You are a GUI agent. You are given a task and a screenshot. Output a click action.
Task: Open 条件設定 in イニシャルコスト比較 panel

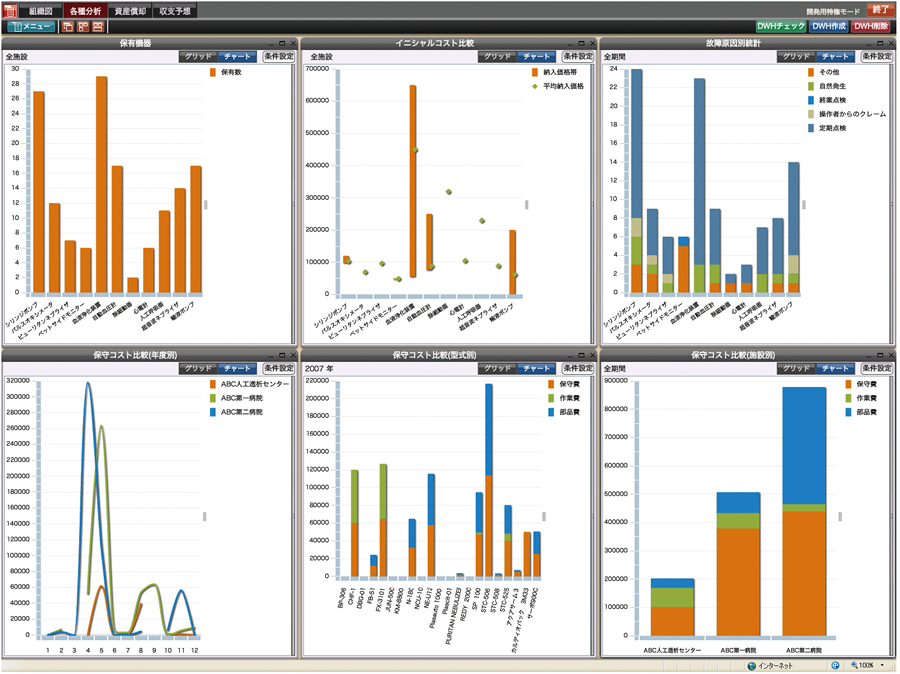pyautogui.click(x=577, y=57)
